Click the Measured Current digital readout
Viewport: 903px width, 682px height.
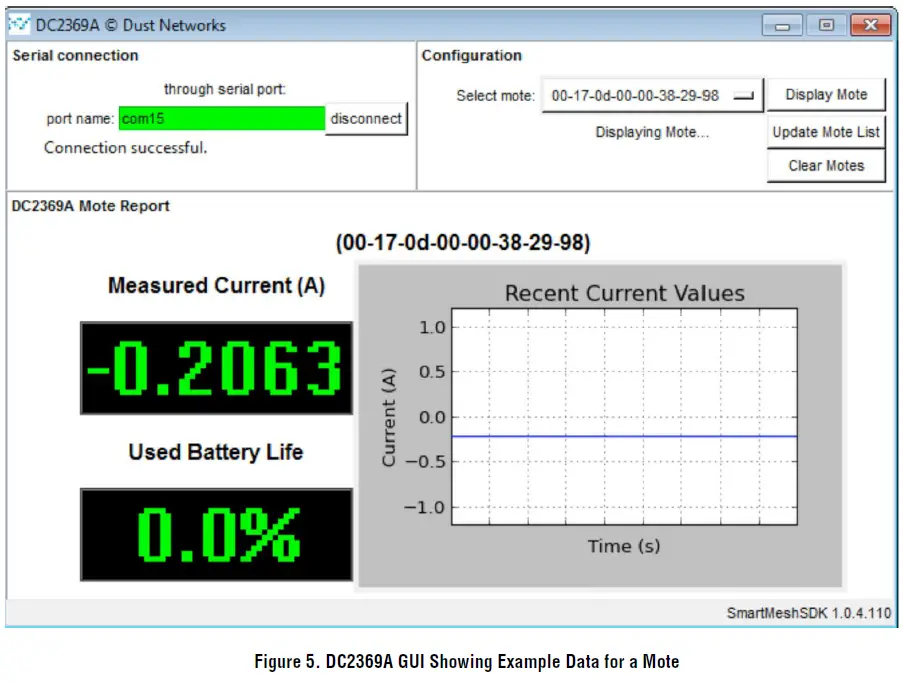215,368
